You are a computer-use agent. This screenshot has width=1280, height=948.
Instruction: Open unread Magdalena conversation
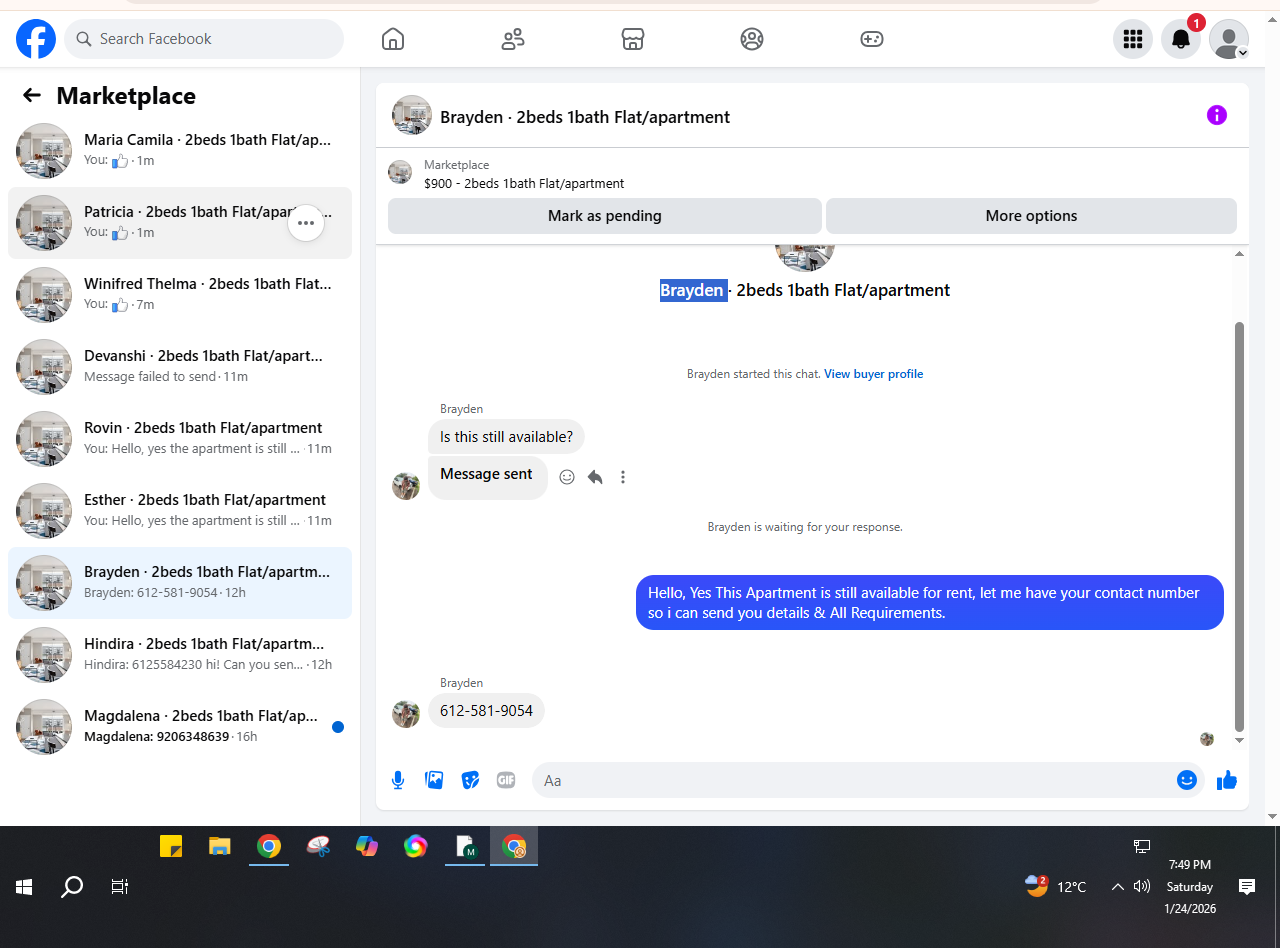180,727
